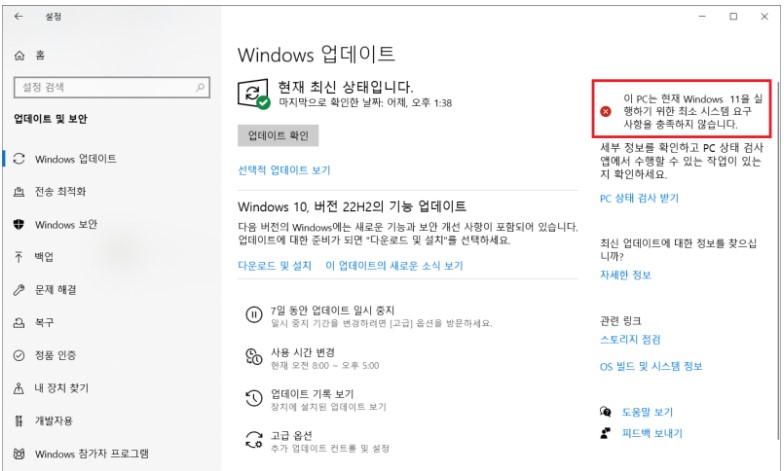The image size is (784, 471).
Task: Click the 업데이트 확인 button
Action: click(278, 136)
